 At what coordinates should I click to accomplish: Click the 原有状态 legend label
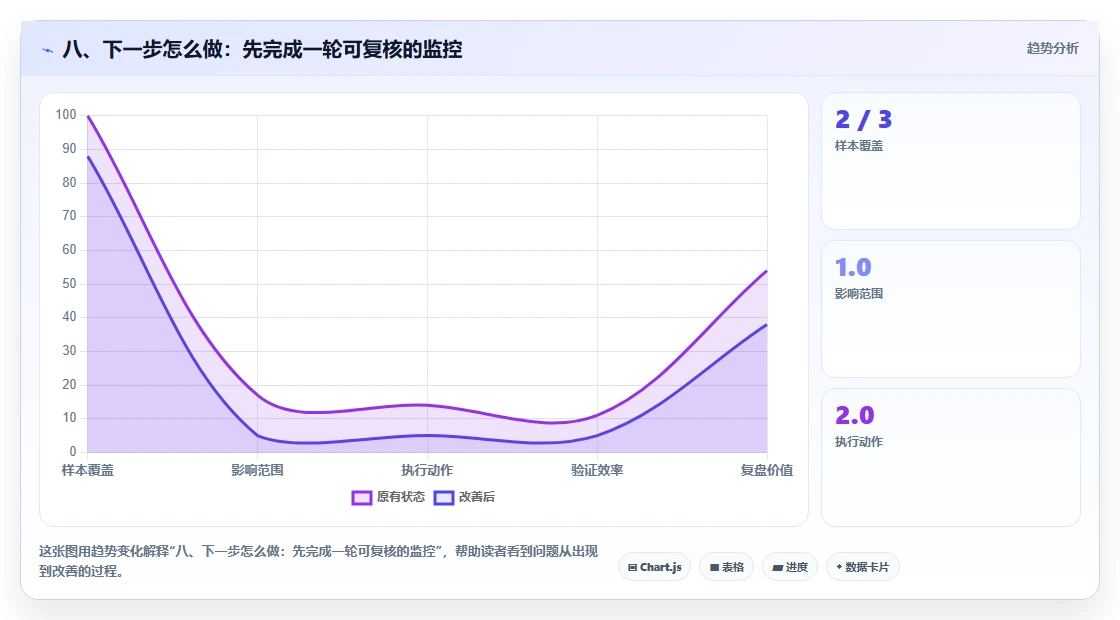click(x=401, y=497)
